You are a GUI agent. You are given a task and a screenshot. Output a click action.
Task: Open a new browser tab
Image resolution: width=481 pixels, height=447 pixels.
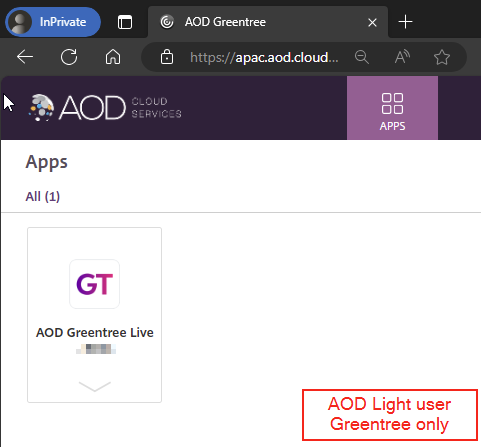(405, 22)
